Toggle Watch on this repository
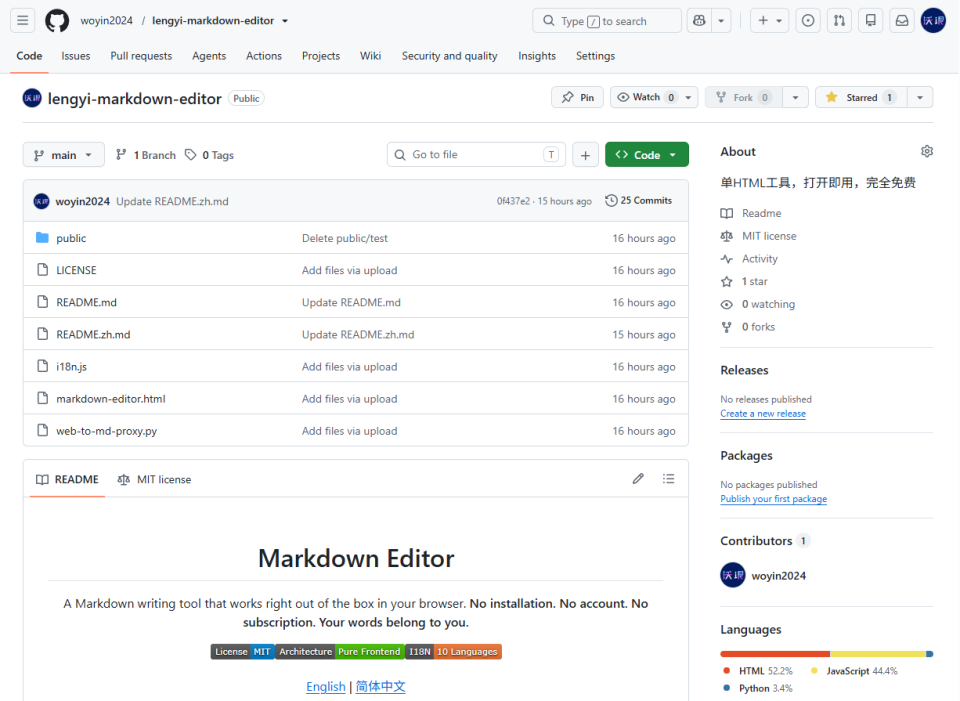This screenshot has width=960, height=701. (647, 97)
